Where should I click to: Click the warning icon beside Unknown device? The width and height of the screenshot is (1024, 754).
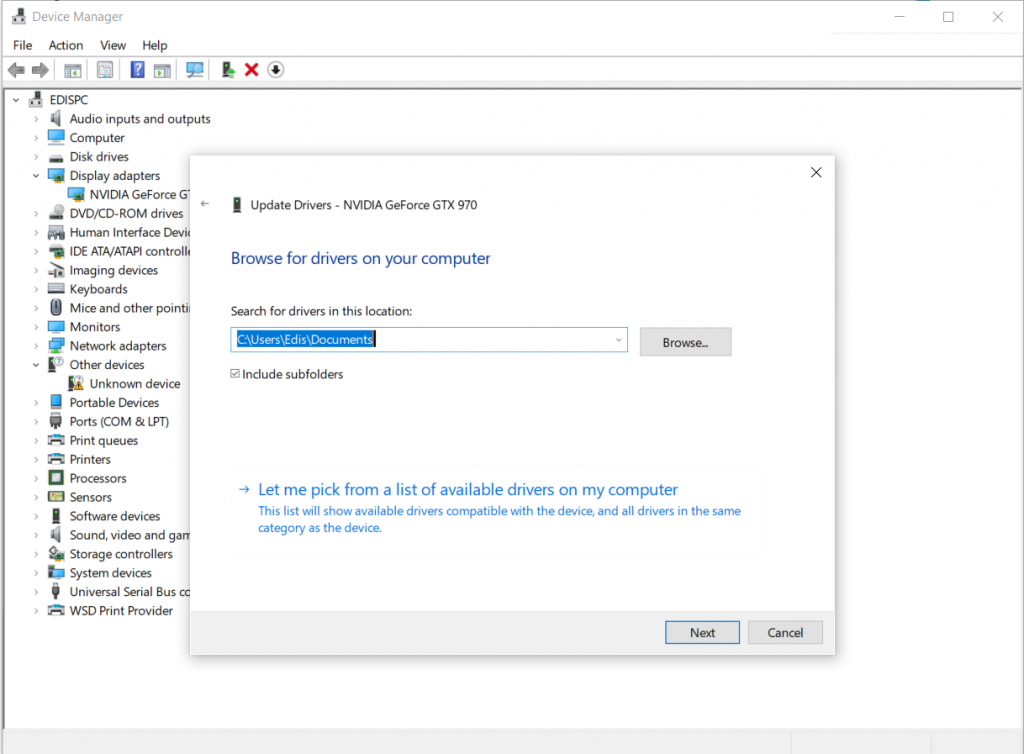point(76,384)
